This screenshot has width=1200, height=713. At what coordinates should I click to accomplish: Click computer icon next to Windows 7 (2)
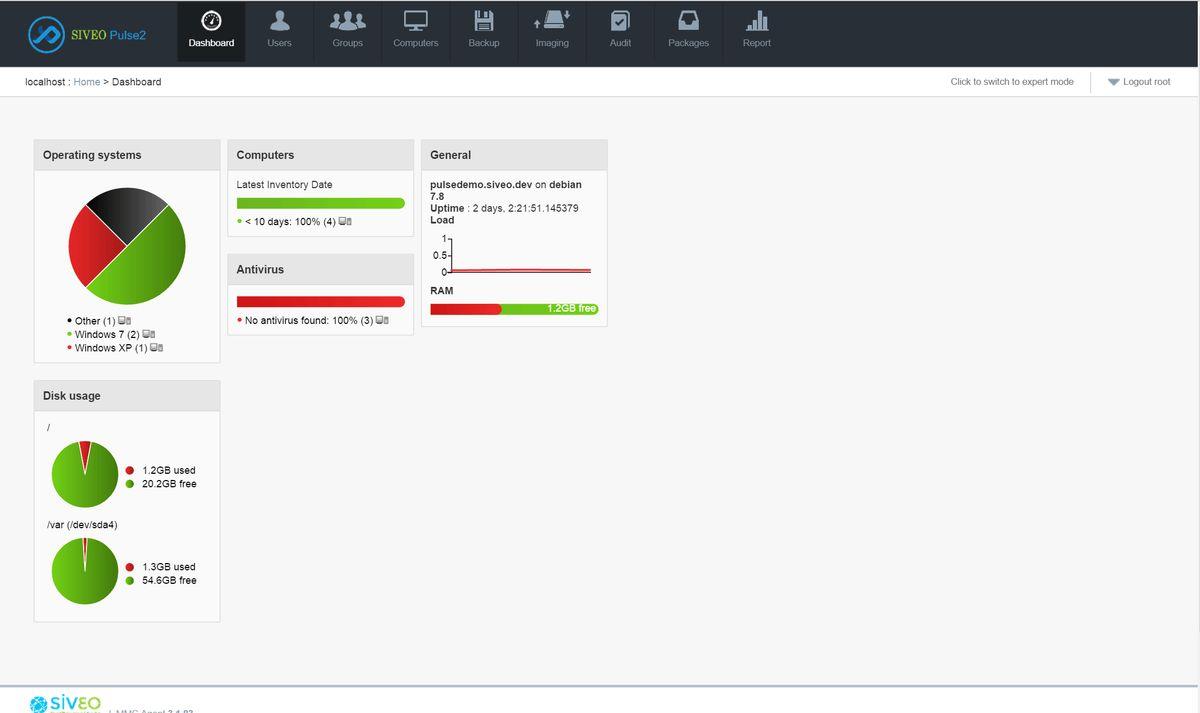click(149, 334)
